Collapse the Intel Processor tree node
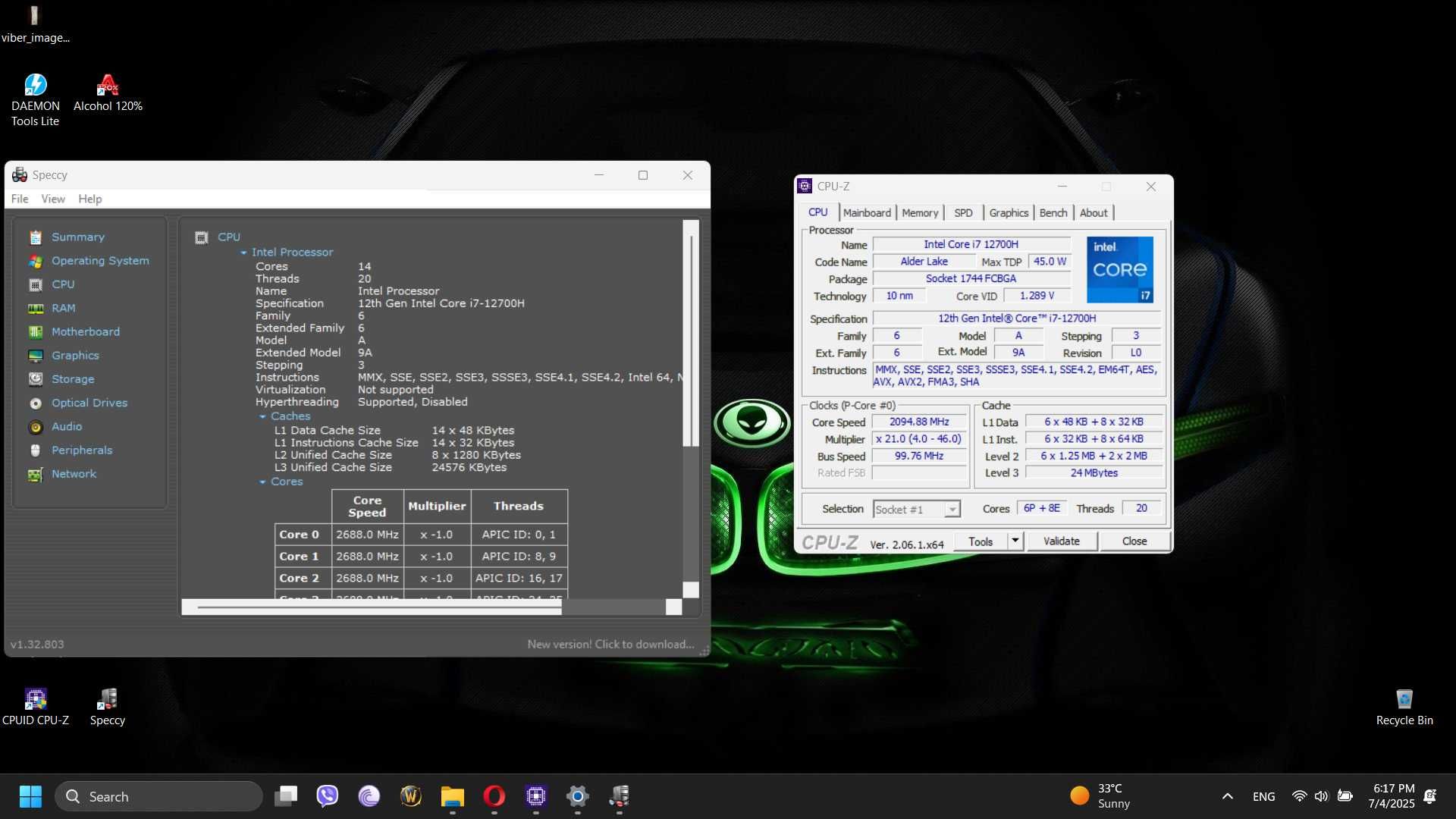The height and width of the screenshot is (819, 1456). [244, 253]
